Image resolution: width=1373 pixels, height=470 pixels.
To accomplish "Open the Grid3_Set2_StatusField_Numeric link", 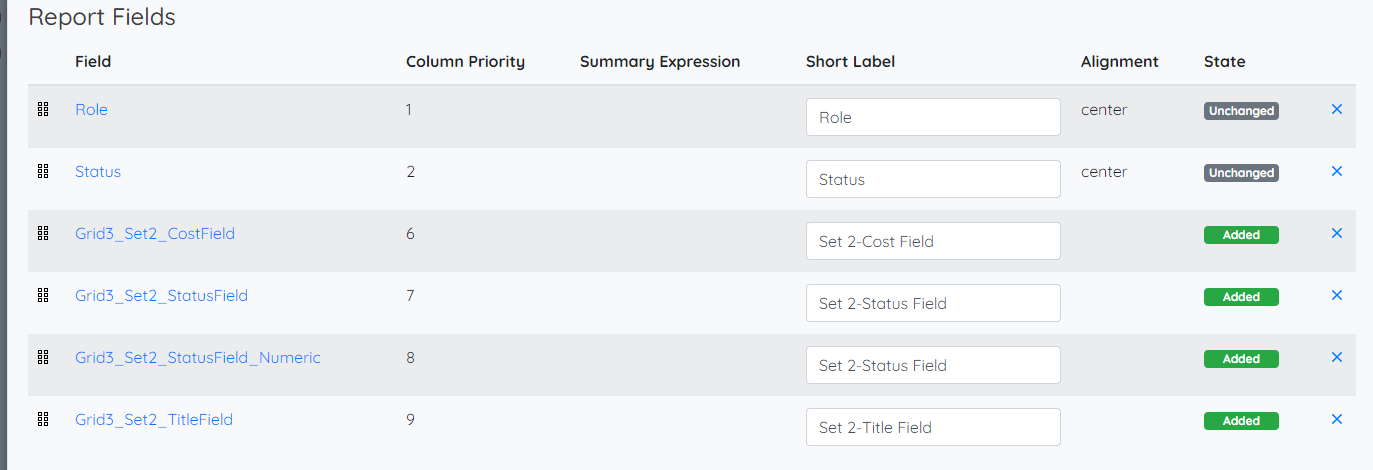I will coord(198,358).
